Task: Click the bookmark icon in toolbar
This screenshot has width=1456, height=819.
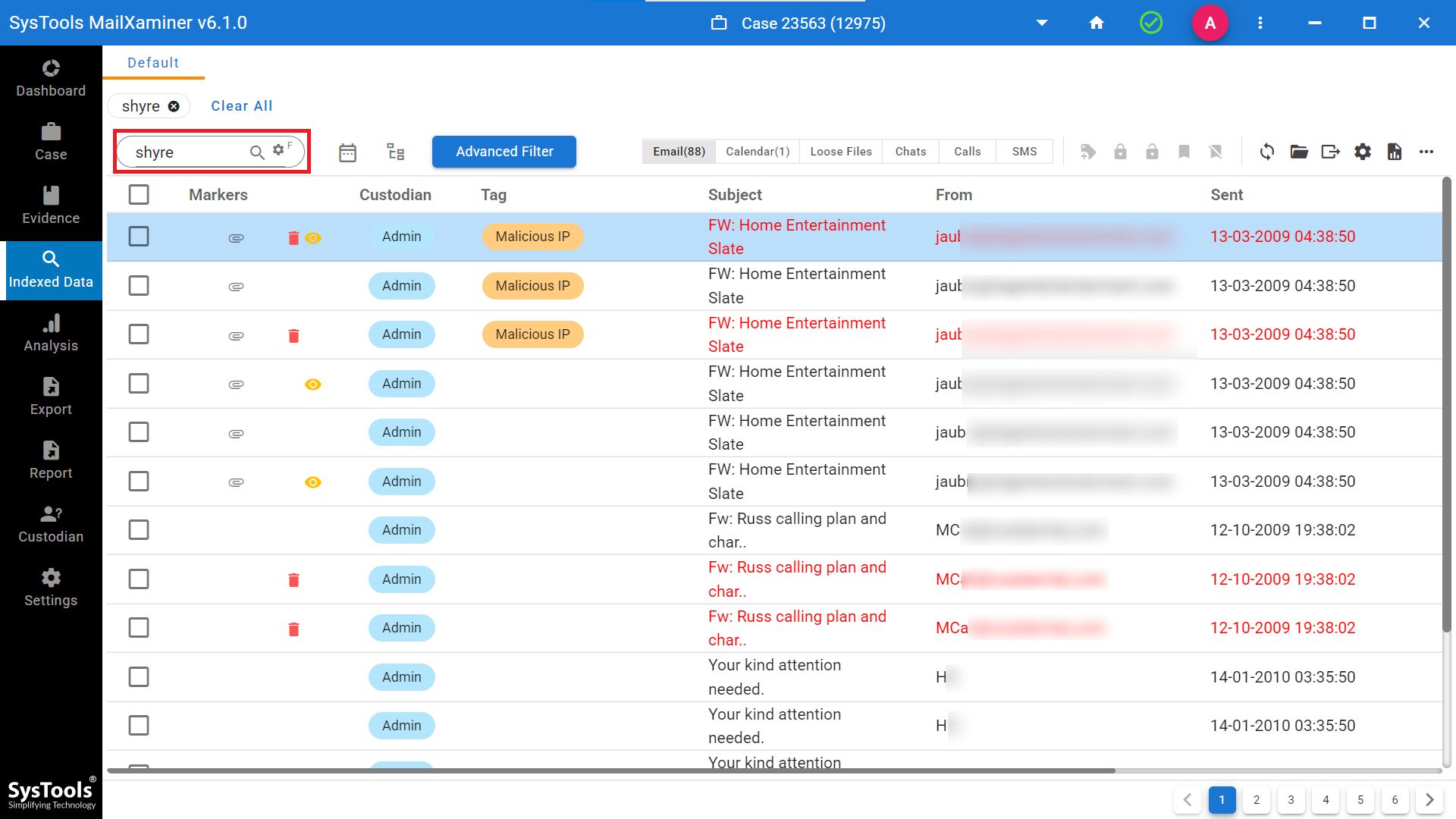Action: 1184,152
